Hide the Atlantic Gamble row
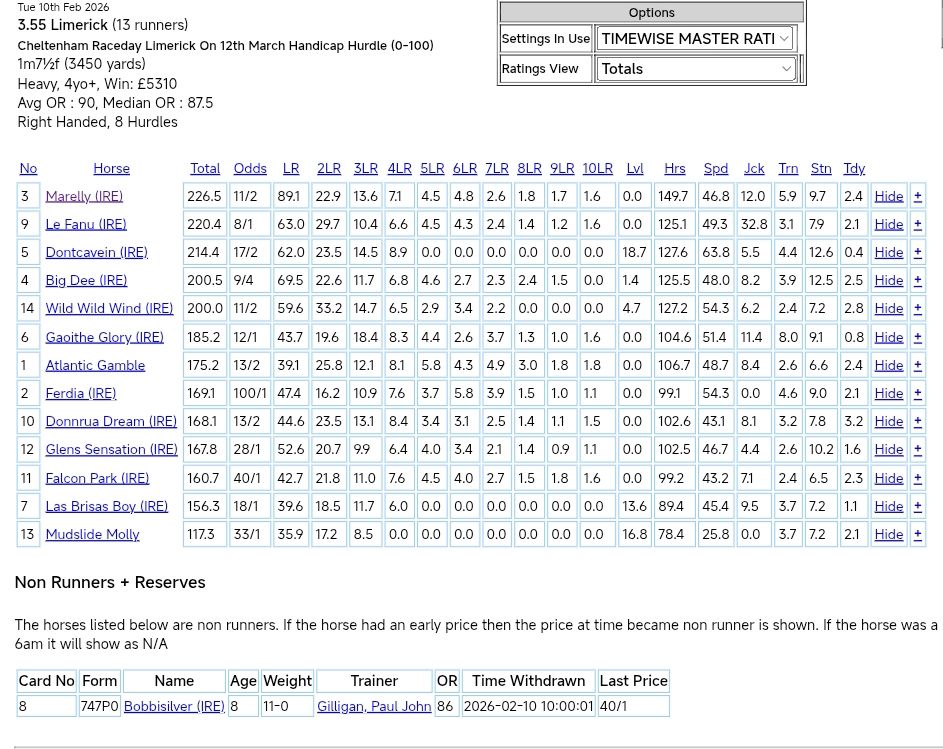 [x=888, y=365]
